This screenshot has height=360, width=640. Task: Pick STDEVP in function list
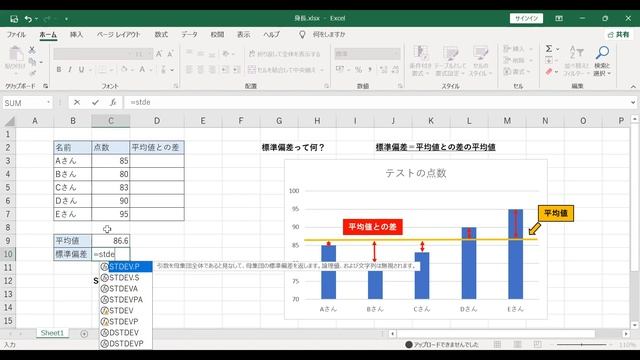[126, 322]
